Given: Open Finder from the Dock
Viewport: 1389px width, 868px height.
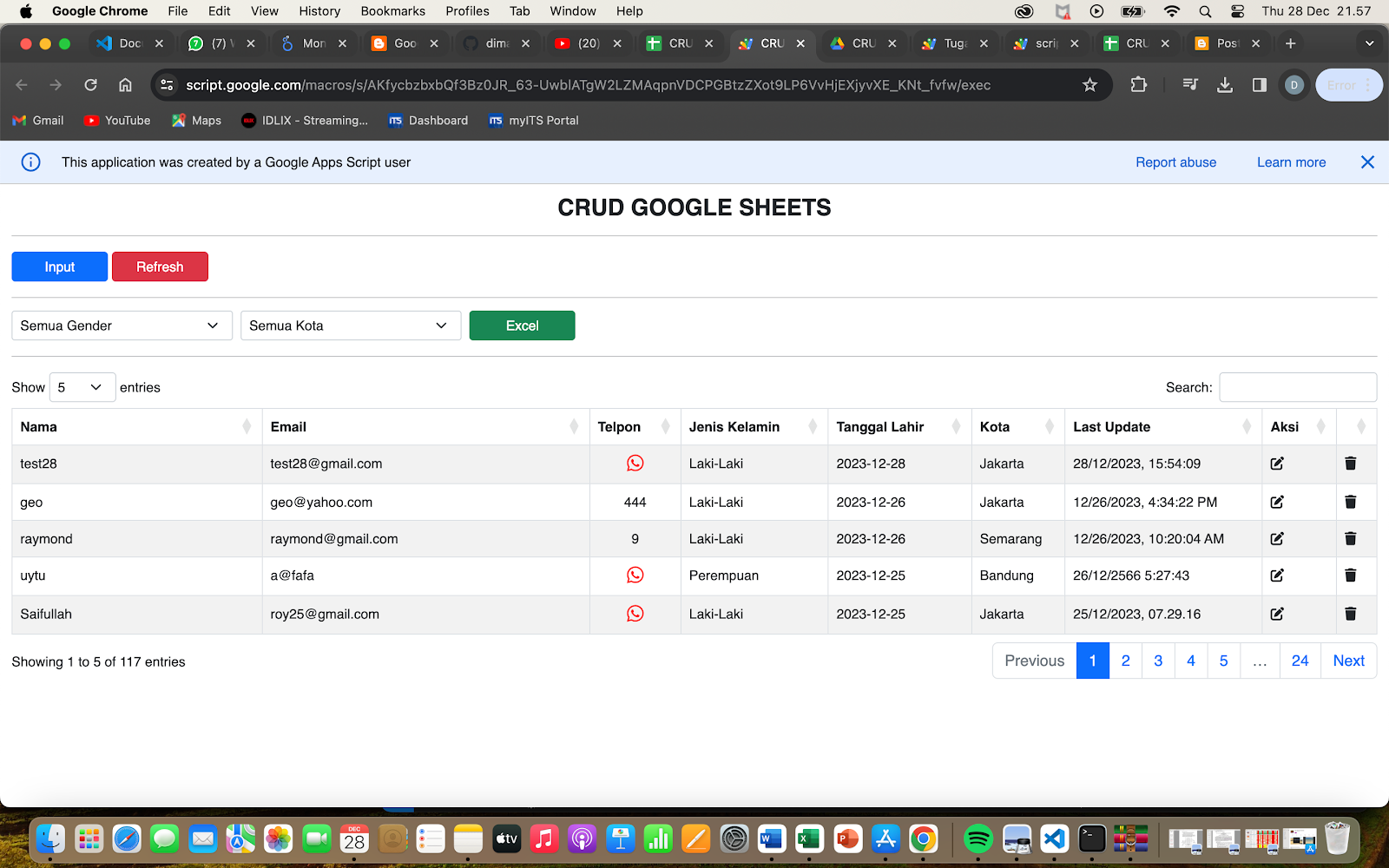Looking at the screenshot, I should [x=50, y=838].
